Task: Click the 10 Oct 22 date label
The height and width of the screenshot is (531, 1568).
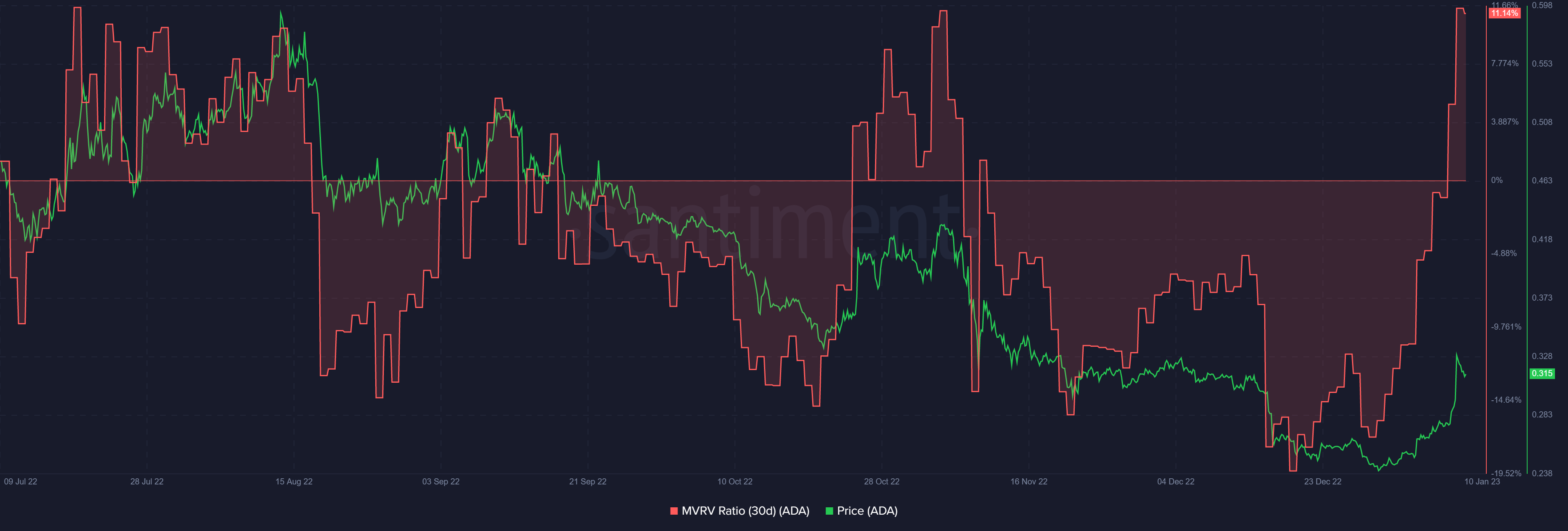Action: click(735, 482)
